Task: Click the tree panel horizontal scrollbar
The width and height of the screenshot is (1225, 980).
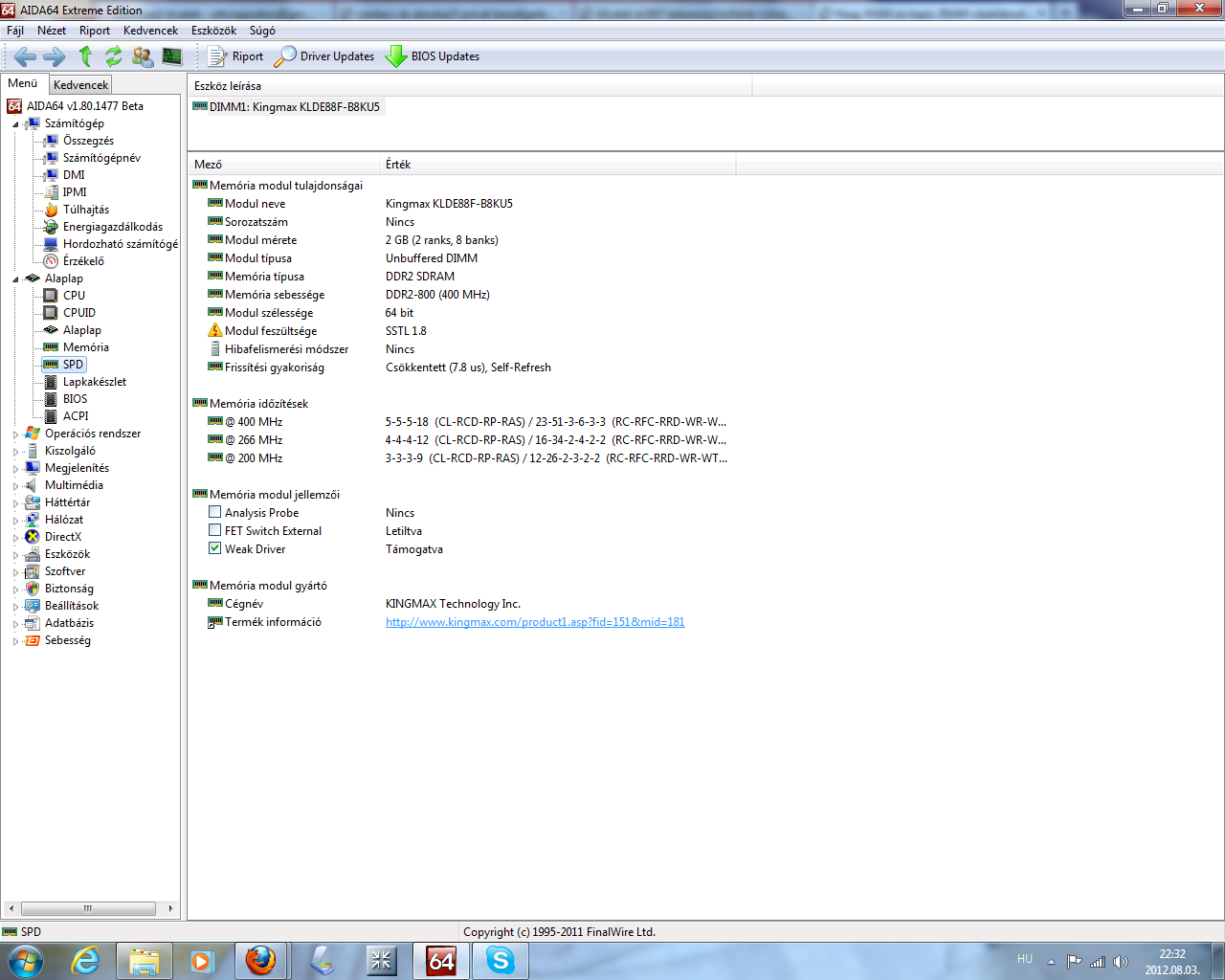Action: click(88, 908)
